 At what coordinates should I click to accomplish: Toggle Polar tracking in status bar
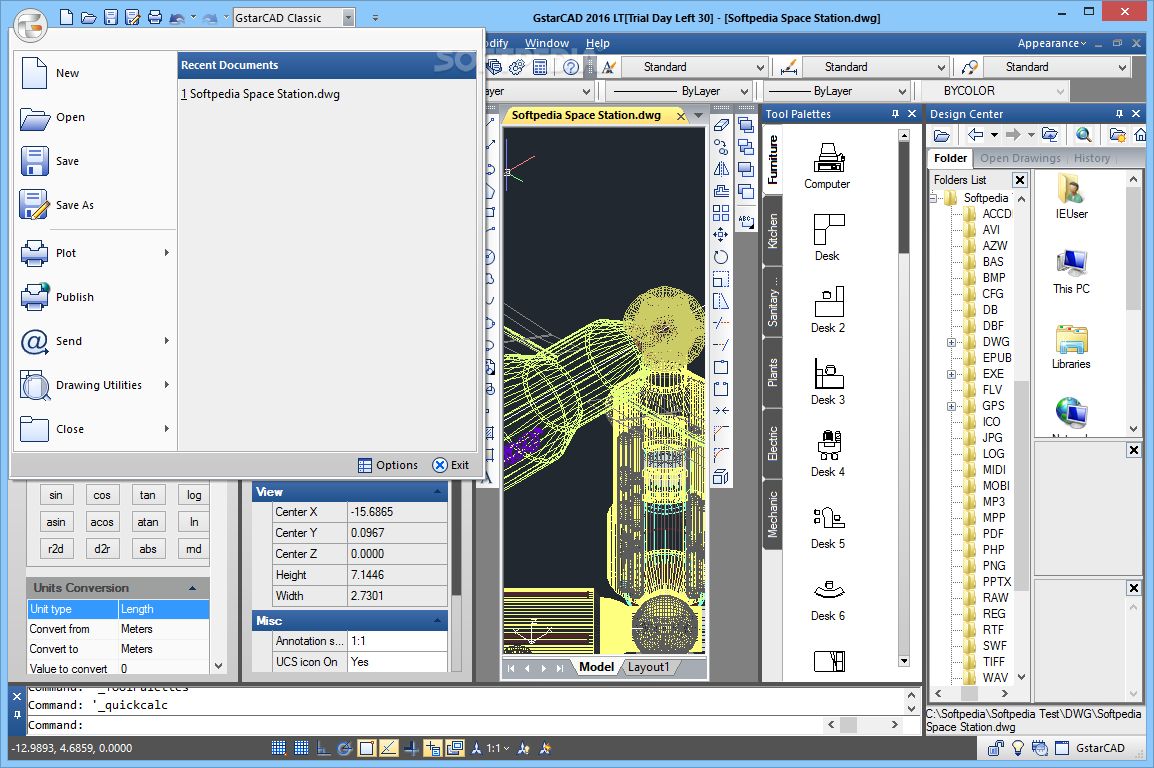point(344,748)
